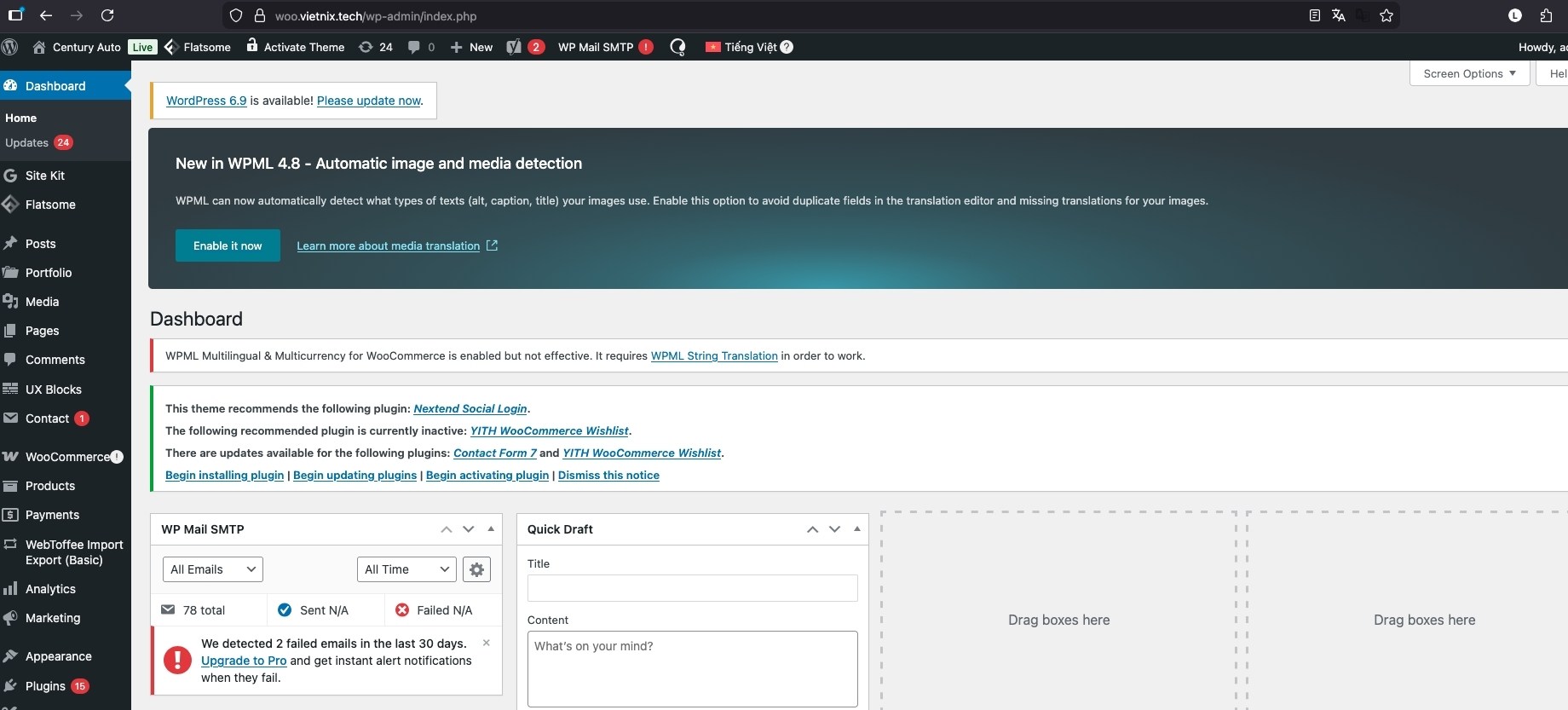
Task: Dismiss the failed emails notice with X
Action: coord(487,643)
